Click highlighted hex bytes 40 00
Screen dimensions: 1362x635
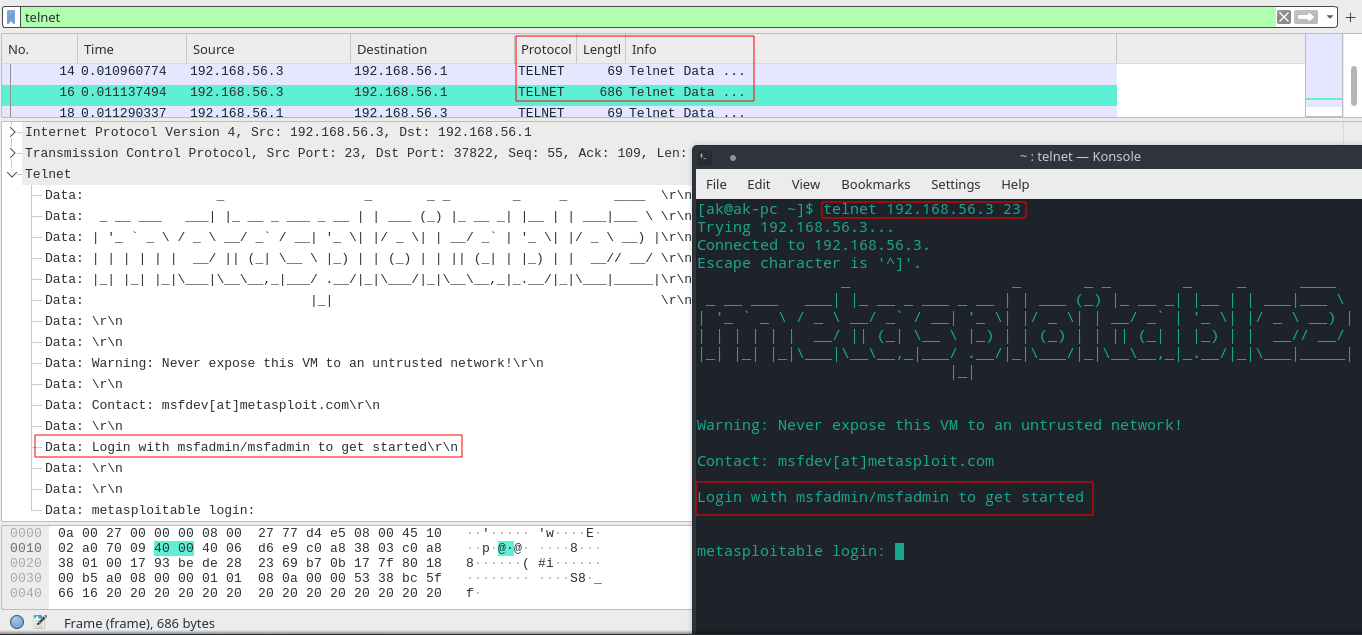tap(174, 548)
